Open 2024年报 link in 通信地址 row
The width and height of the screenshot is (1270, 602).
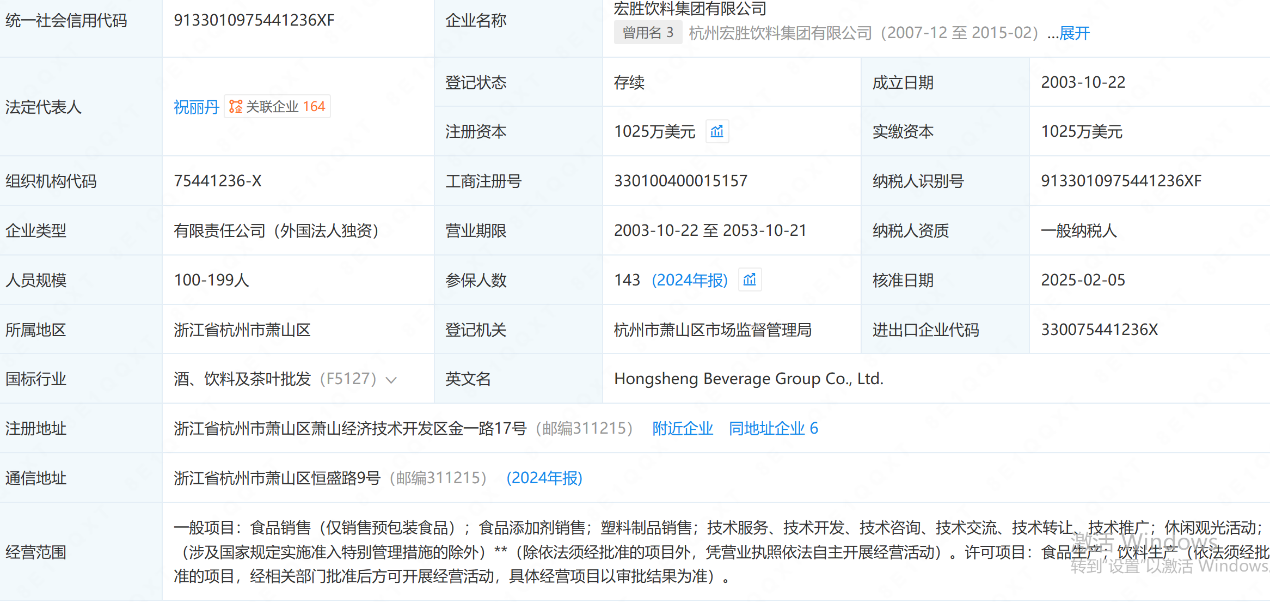[544, 478]
